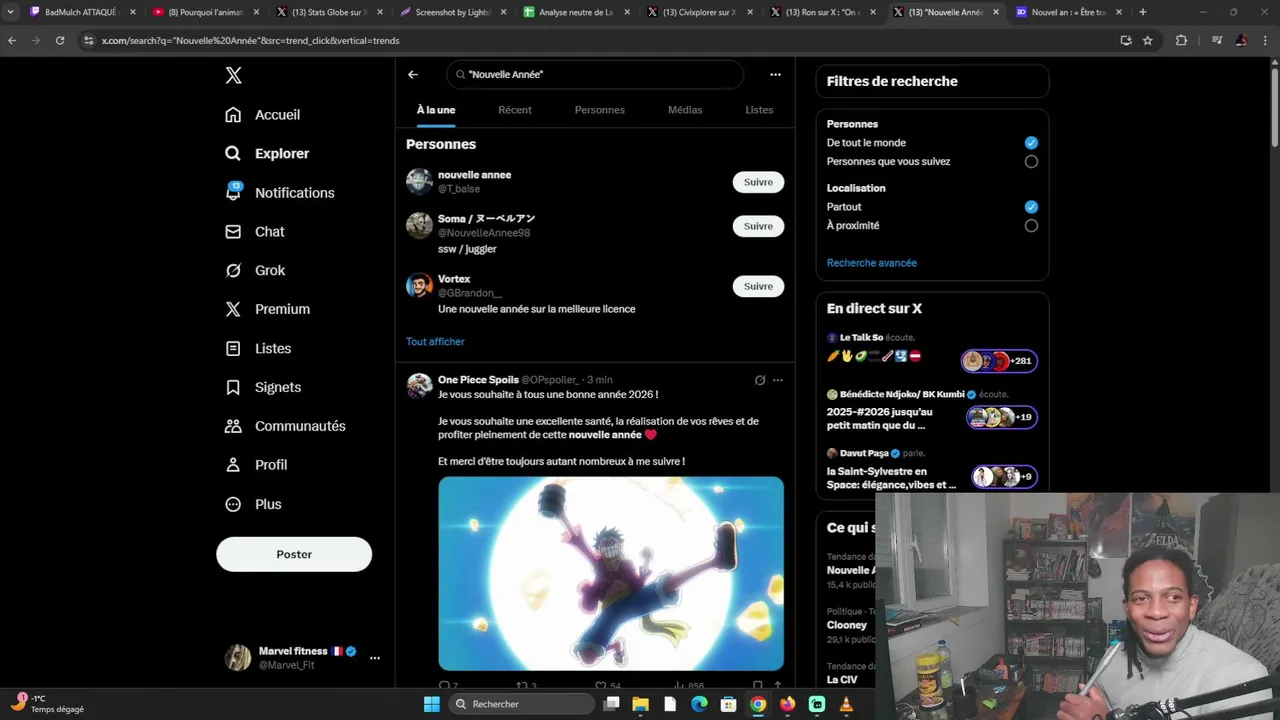Click the X logo at top of sidebar
This screenshot has height=720, width=1280.
[233, 76]
